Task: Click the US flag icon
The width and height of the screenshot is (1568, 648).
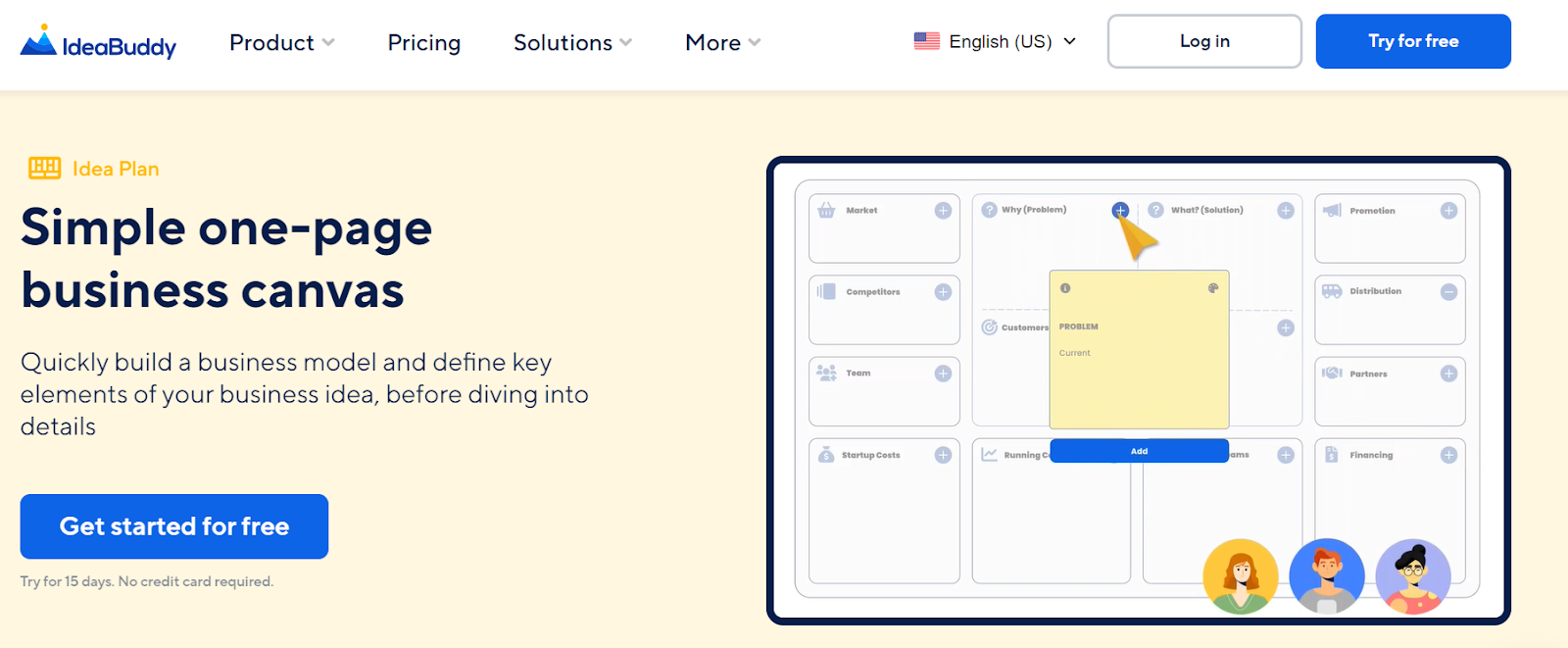Action: coord(926,41)
